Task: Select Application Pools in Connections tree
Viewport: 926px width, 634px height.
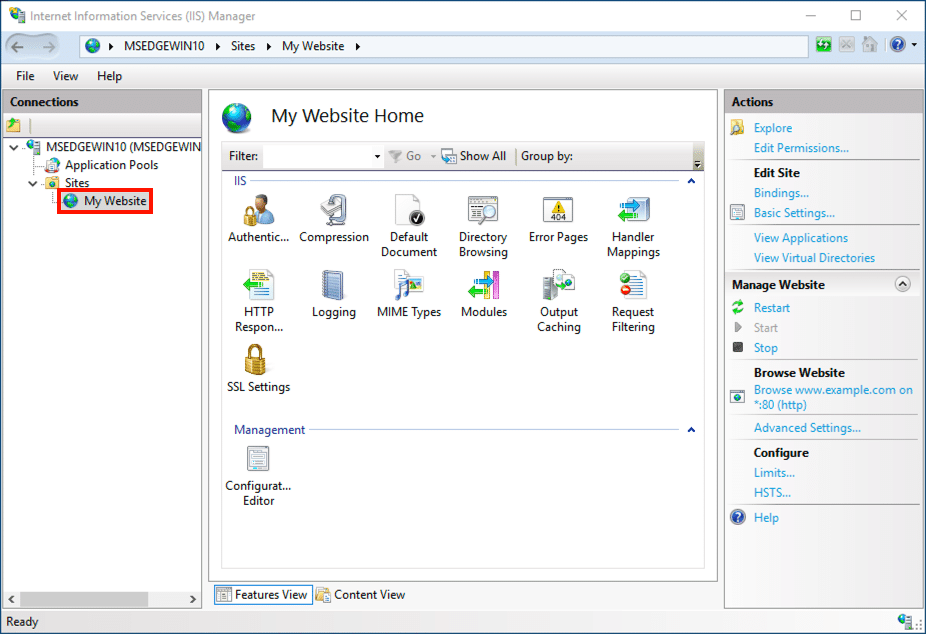Action: [x=111, y=165]
